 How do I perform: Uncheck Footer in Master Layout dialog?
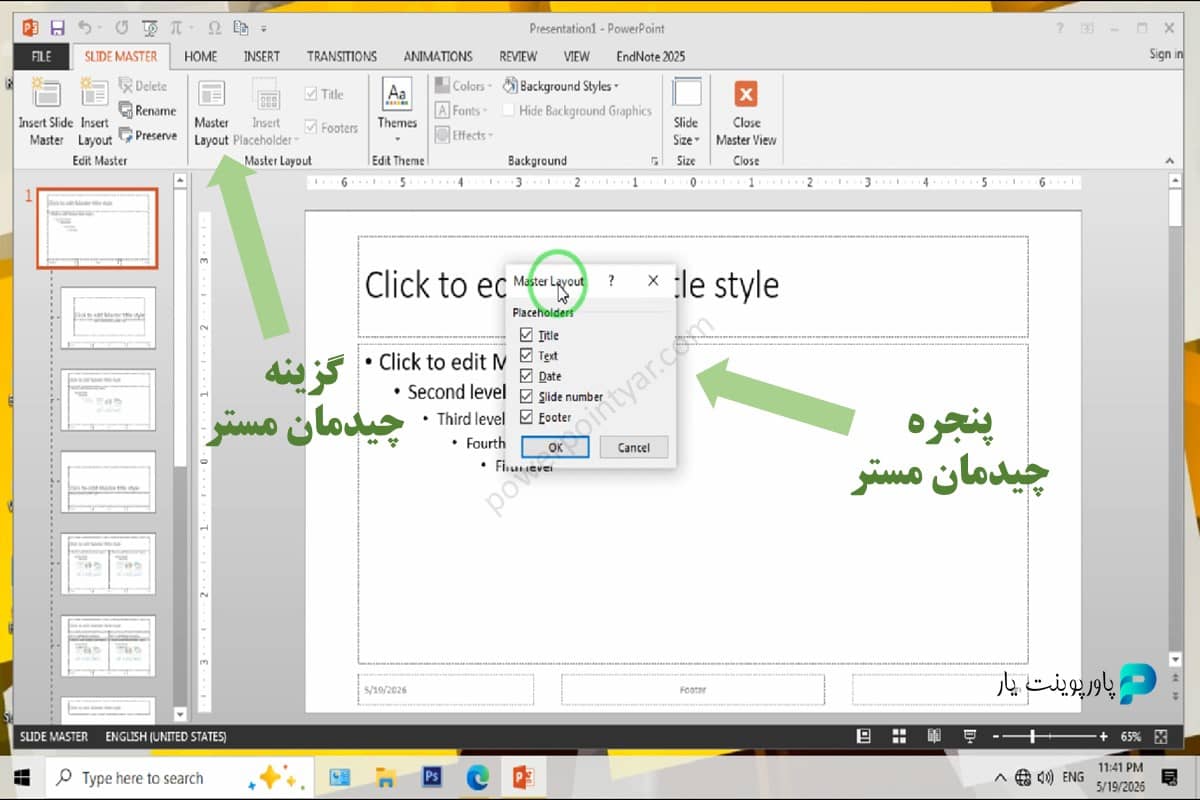coord(526,417)
